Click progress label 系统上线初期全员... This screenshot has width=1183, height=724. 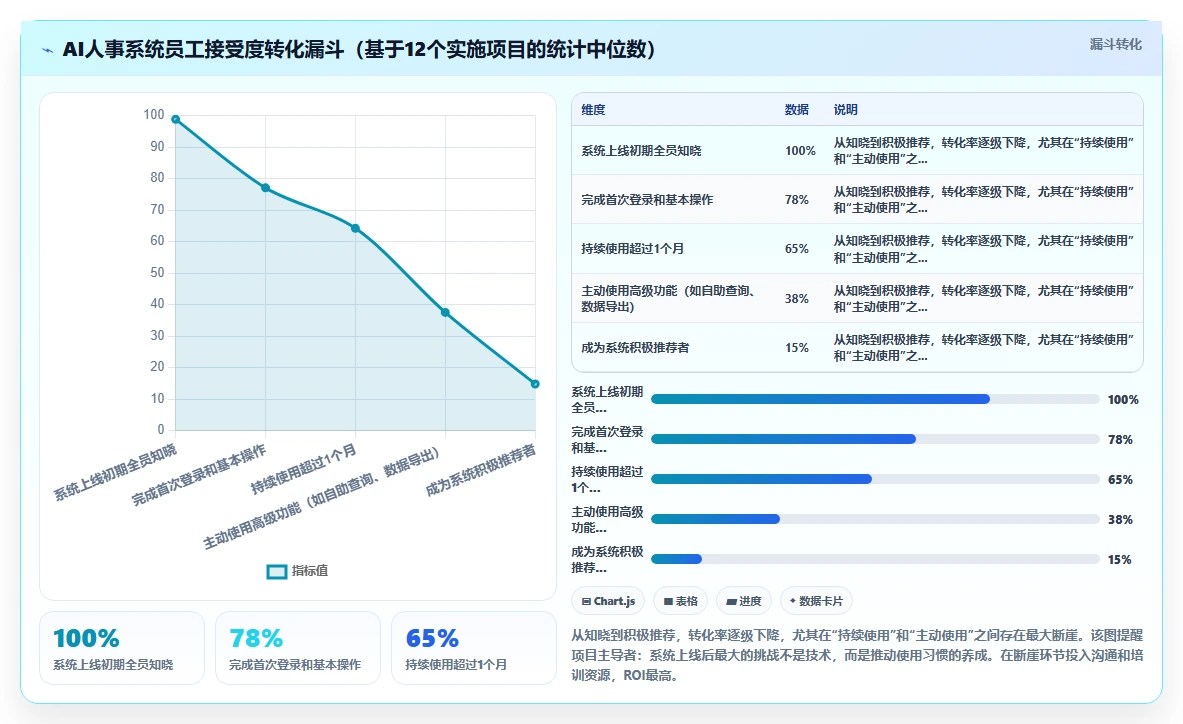607,400
